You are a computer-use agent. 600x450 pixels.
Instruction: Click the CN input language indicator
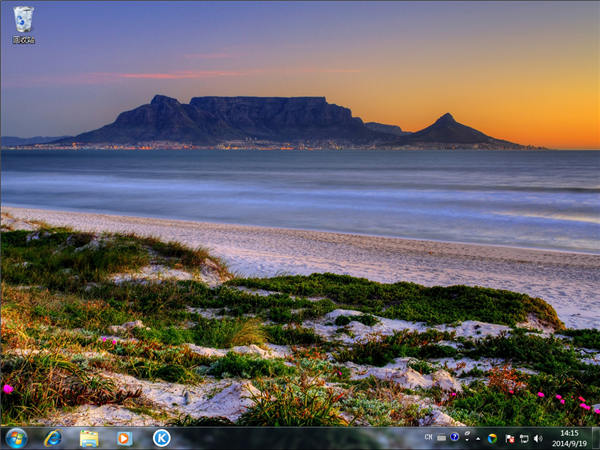click(x=428, y=438)
